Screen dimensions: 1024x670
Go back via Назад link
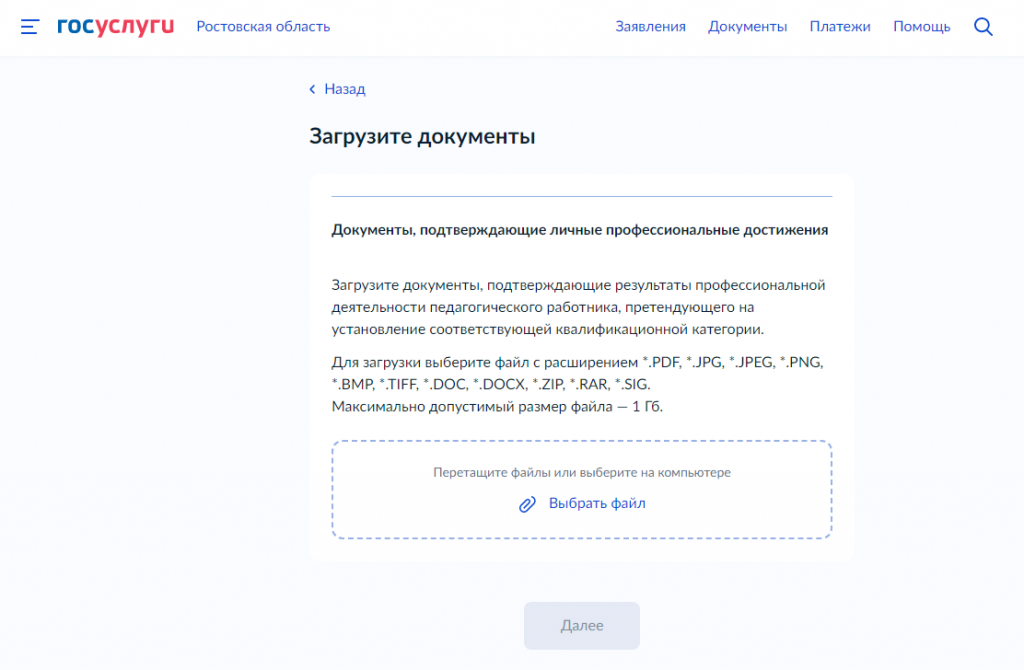click(x=345, y=89)
